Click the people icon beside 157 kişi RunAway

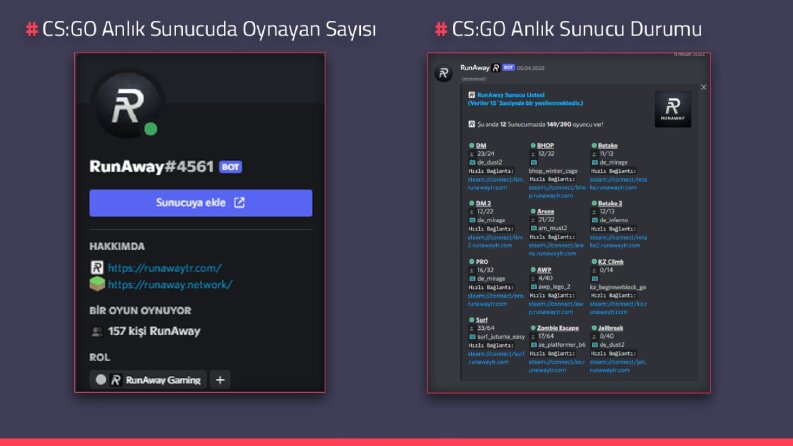(x=97, y=332)
